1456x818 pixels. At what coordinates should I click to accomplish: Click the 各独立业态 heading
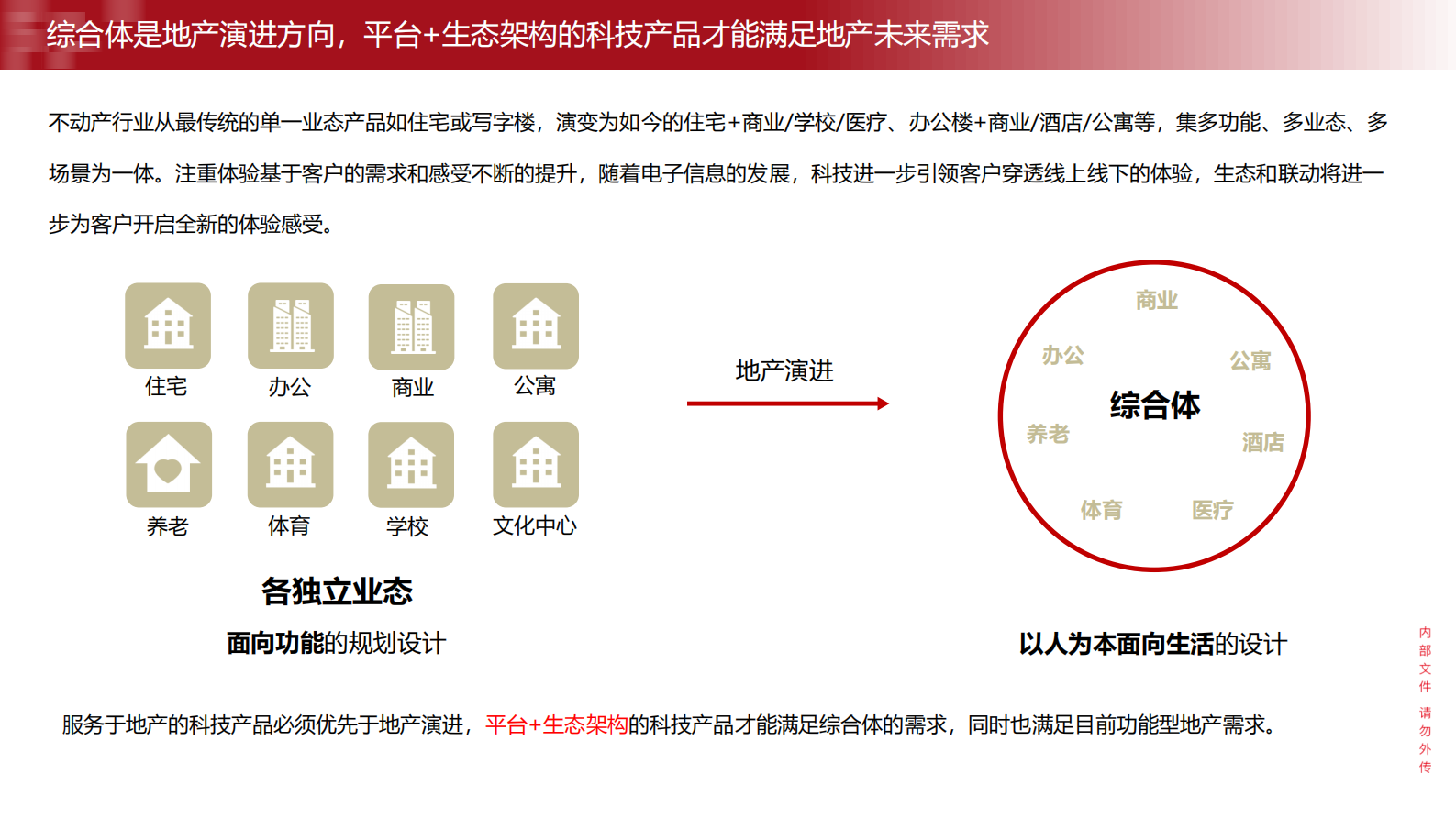click(337, 591)
